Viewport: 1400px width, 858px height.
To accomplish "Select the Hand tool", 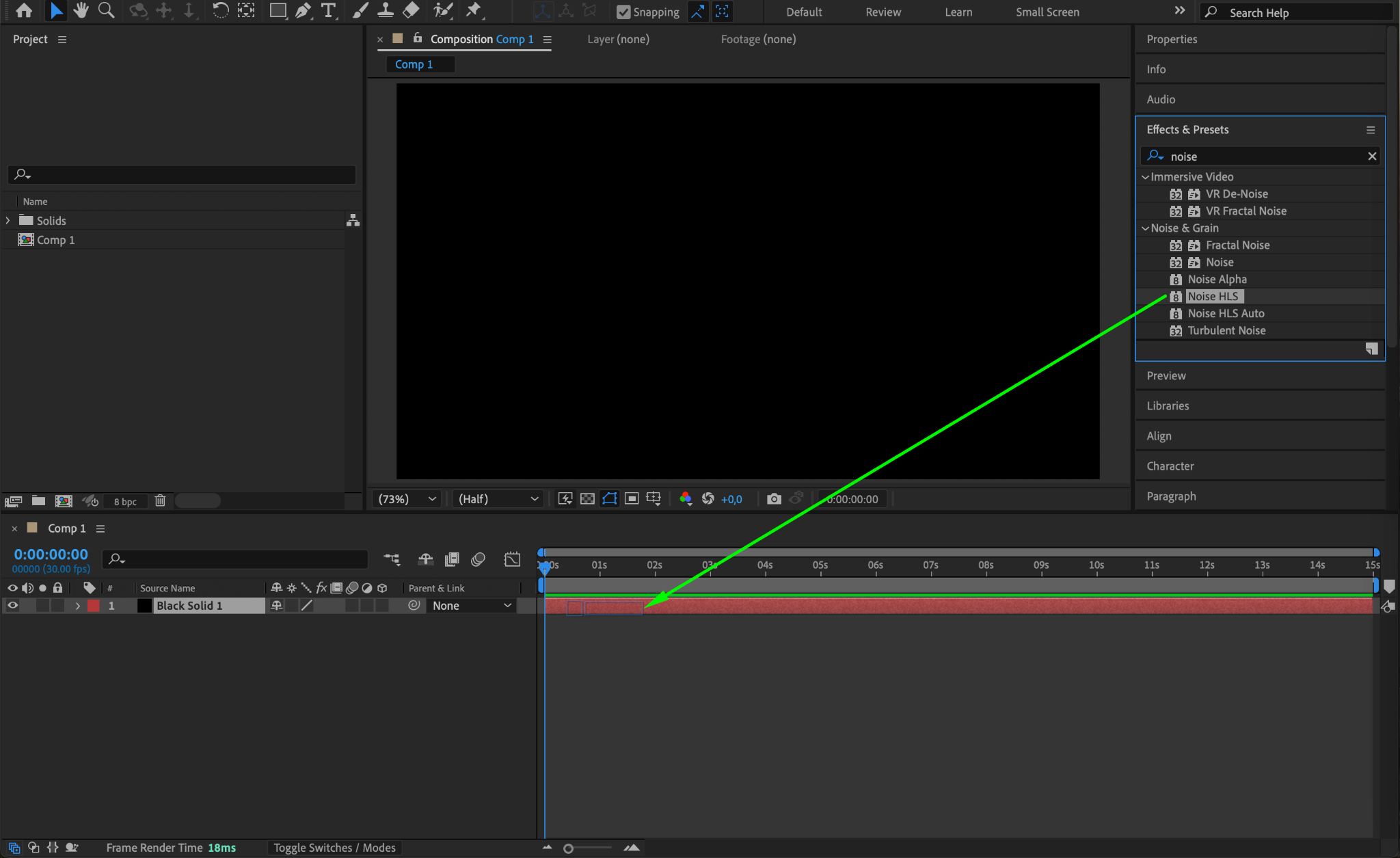I will point(81,10).
